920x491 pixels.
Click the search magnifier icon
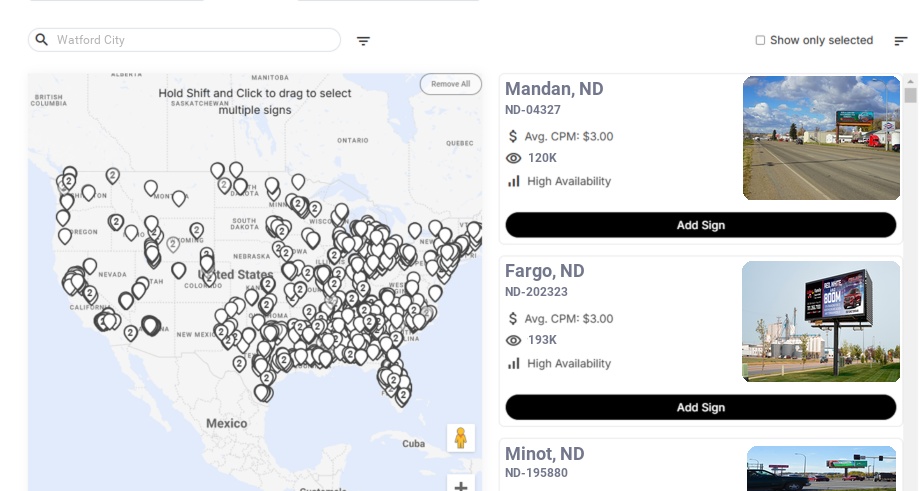coord(41,40)
